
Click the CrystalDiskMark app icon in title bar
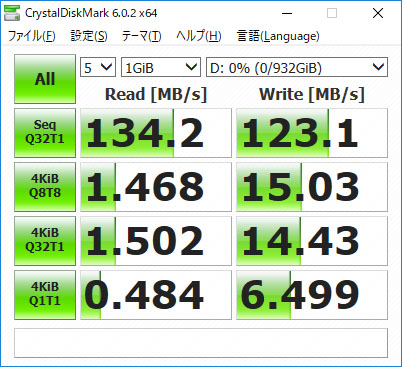12,13
